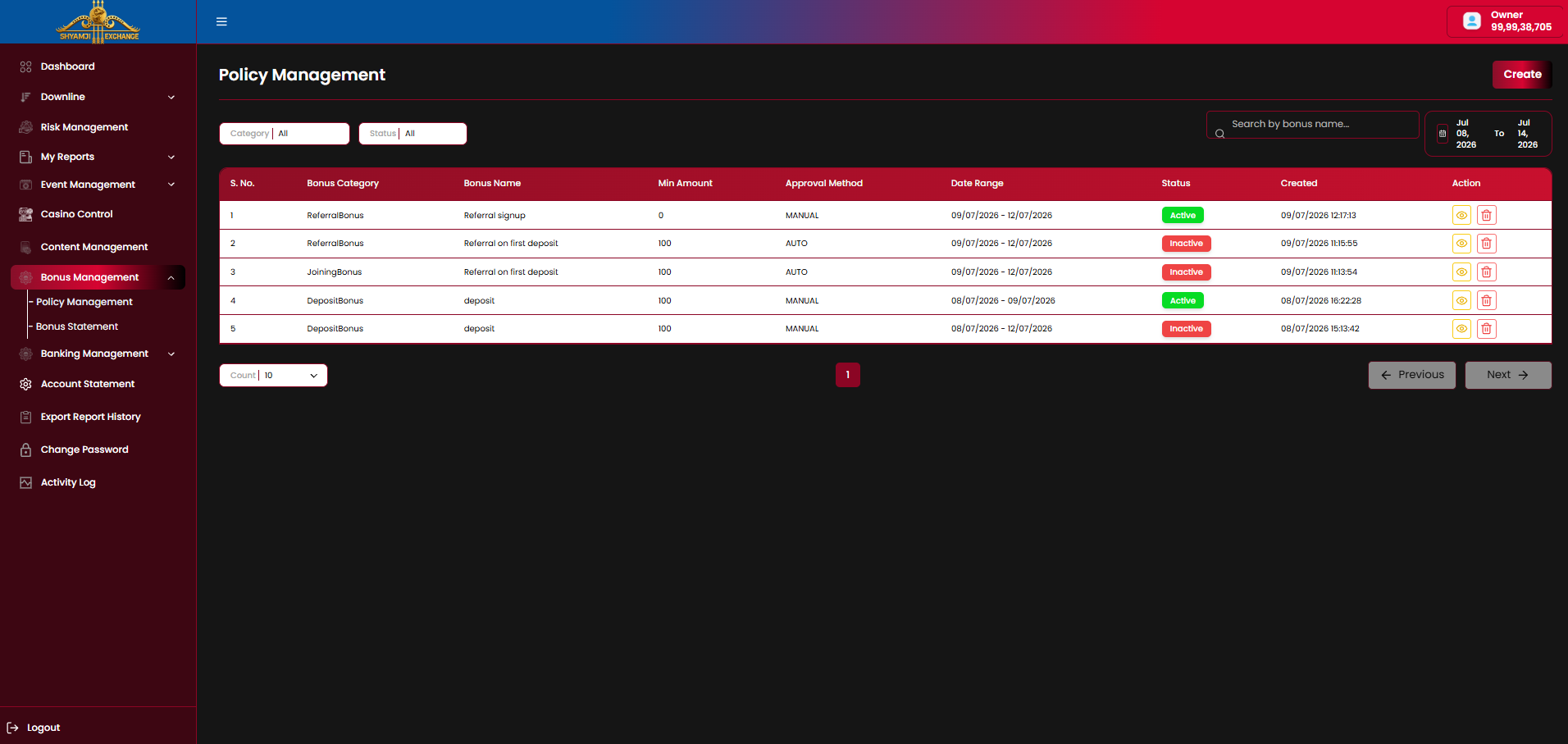Delete the Referral signup bonus row

[x=1486, y=215]
